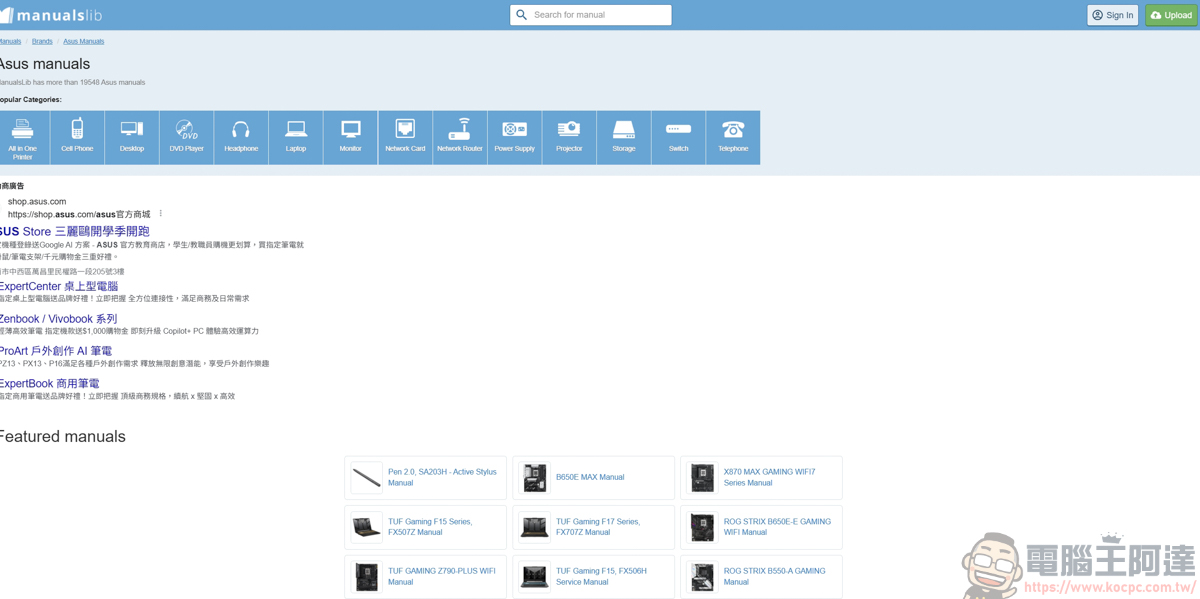This screenshot has width=1200, height=599.
Task: Go to Brands breadcrumb link
Action: 42,41
